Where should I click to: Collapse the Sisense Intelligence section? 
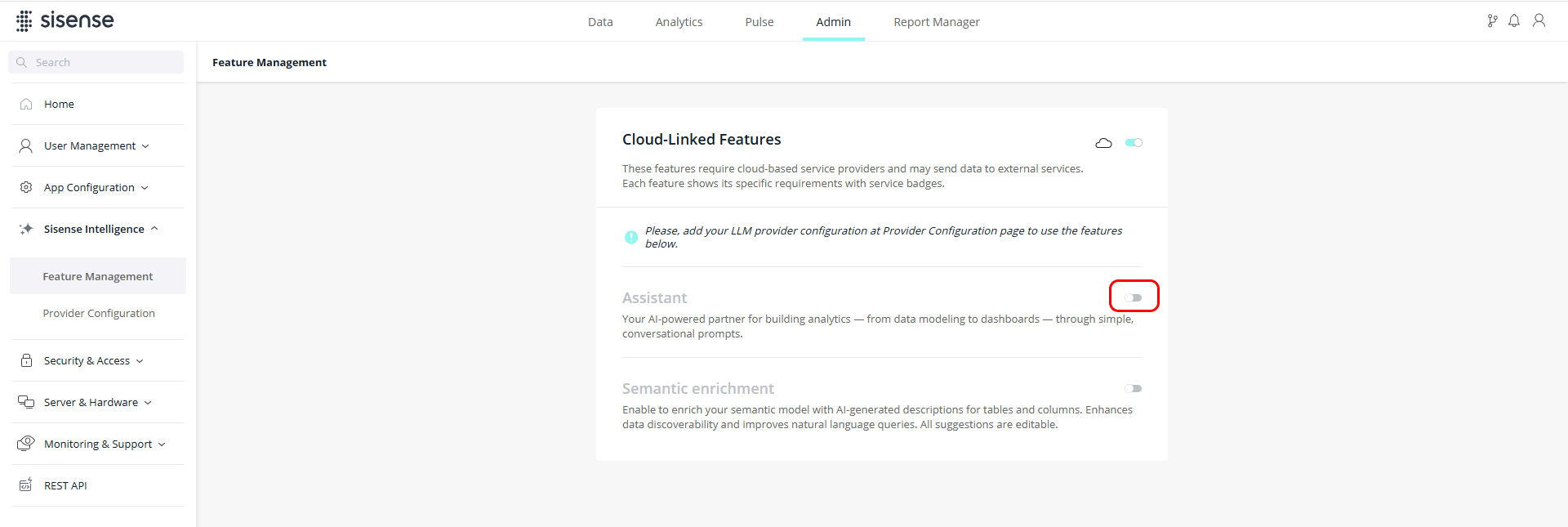pos(100,229)
